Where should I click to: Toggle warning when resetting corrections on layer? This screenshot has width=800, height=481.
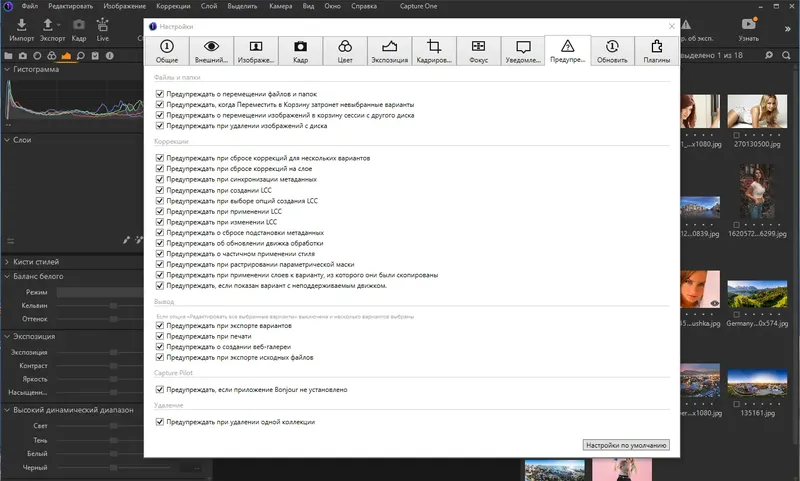click(x=160, y=168)
